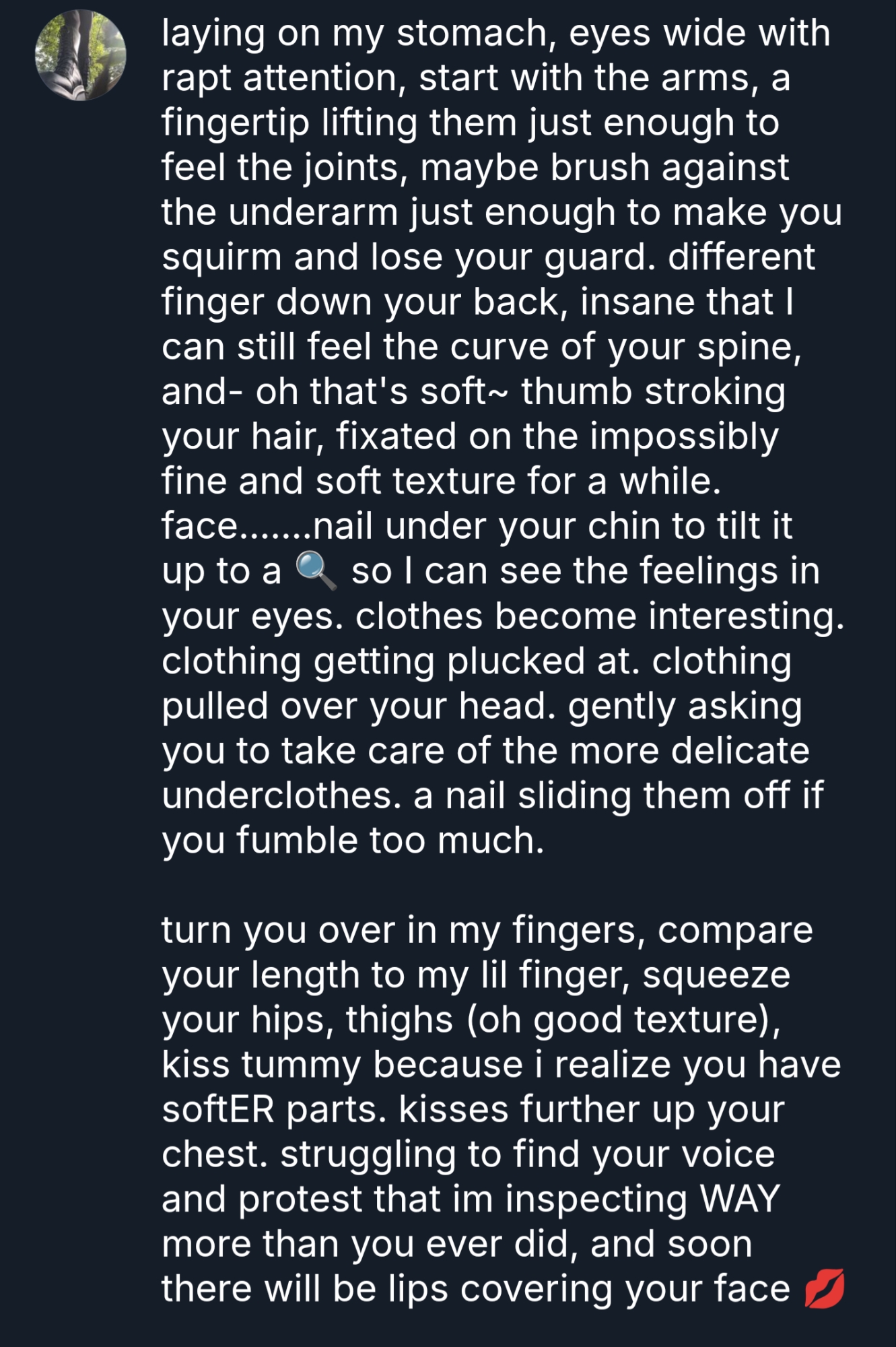This screenshot has width=896, height=1347.
Task: Click the word "fingertip" in the post
Action: point(236,123)
